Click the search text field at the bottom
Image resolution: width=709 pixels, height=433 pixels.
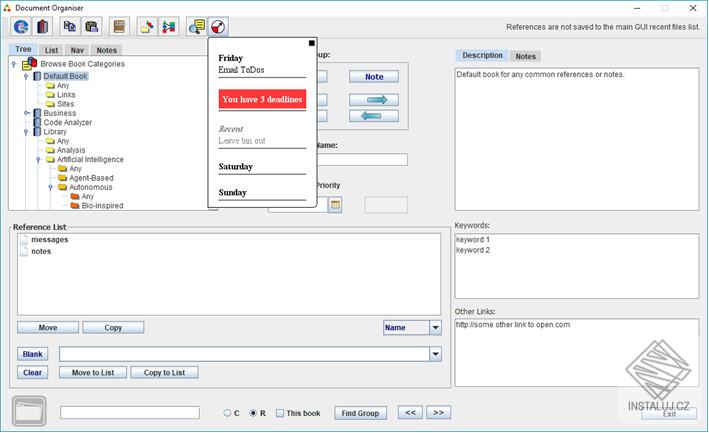point(130,412)
